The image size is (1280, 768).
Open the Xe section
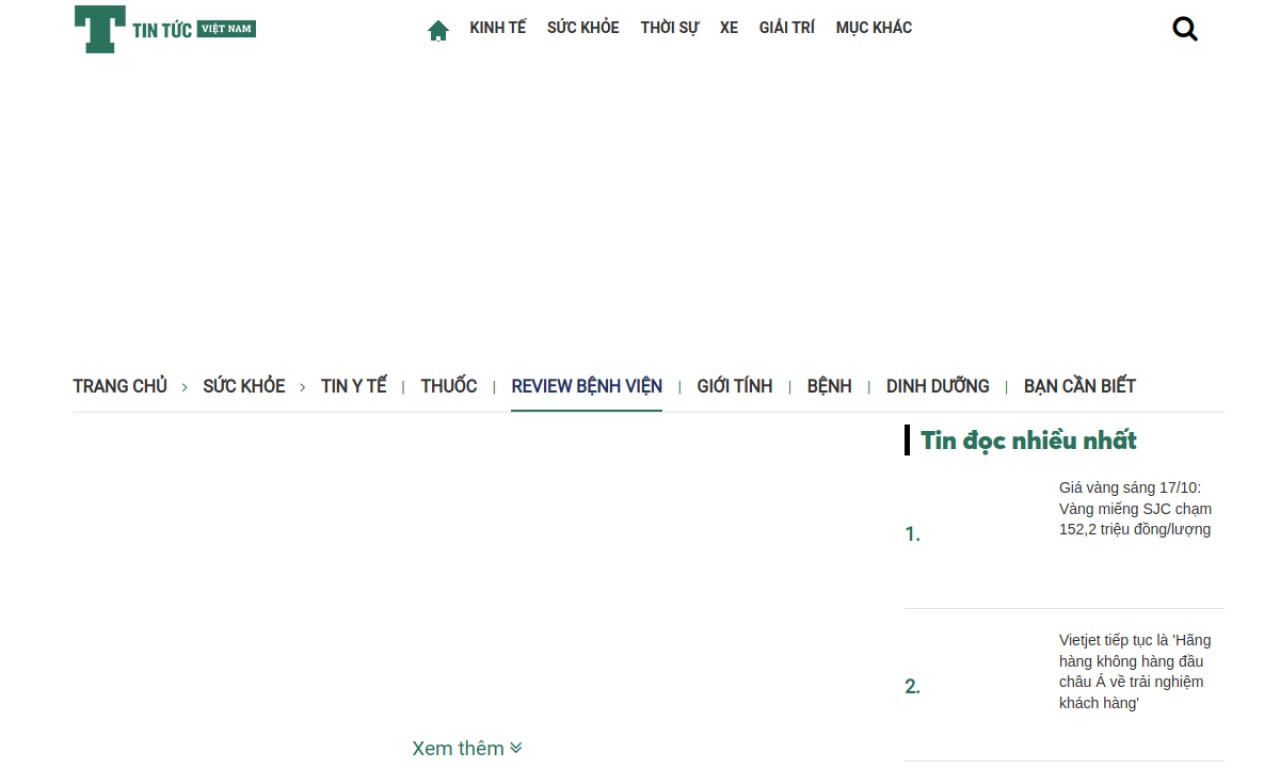[729, 28]
